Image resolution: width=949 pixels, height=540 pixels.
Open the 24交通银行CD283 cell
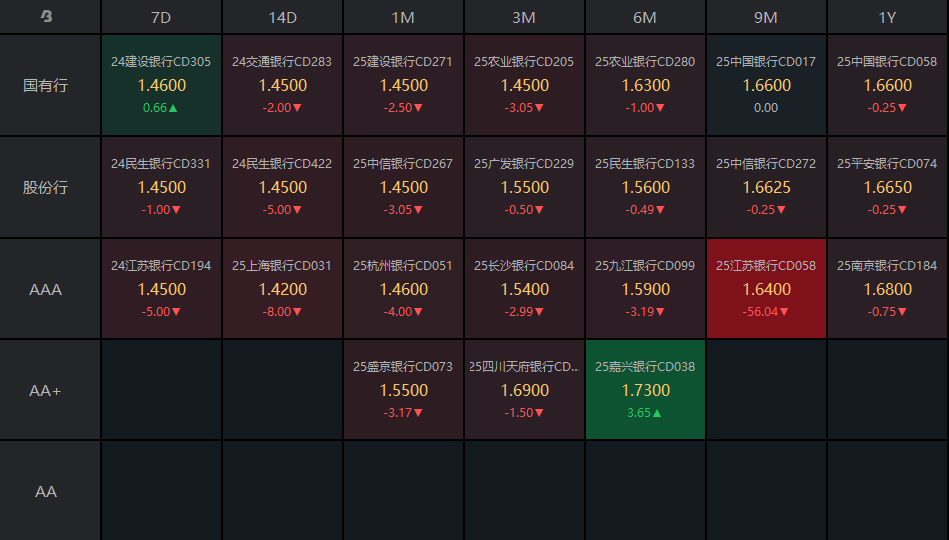coord(282,85)
